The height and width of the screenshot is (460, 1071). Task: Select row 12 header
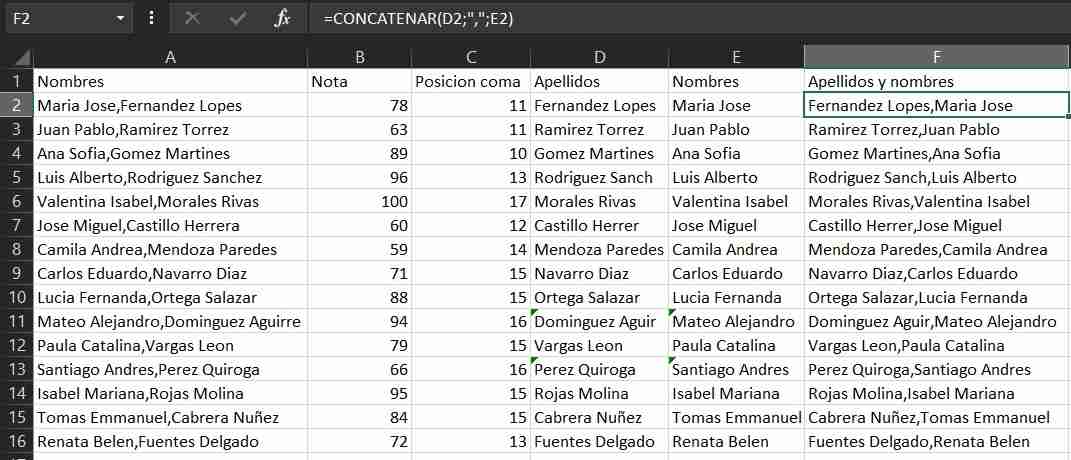point(16,346)
